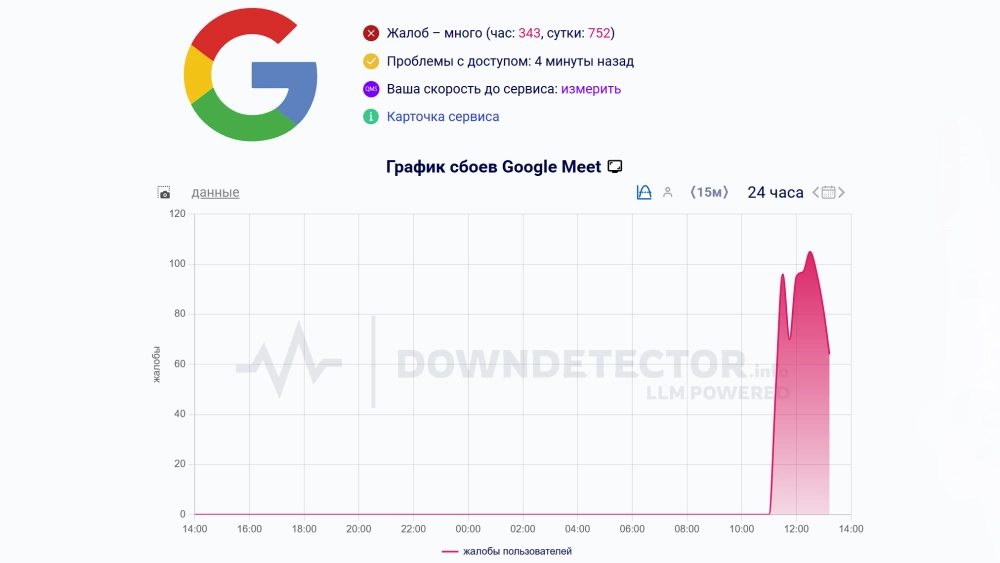Click the Google logo image

point(251,75)
